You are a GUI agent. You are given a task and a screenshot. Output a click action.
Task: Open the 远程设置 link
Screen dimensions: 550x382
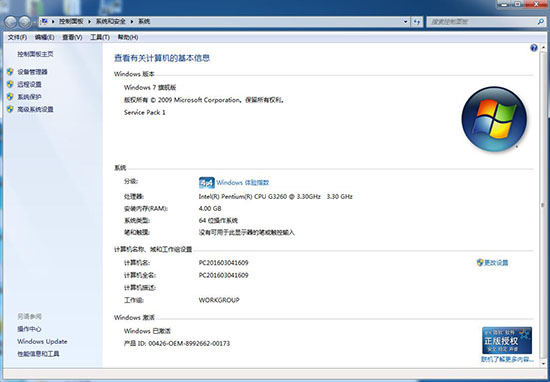[29, 85]
